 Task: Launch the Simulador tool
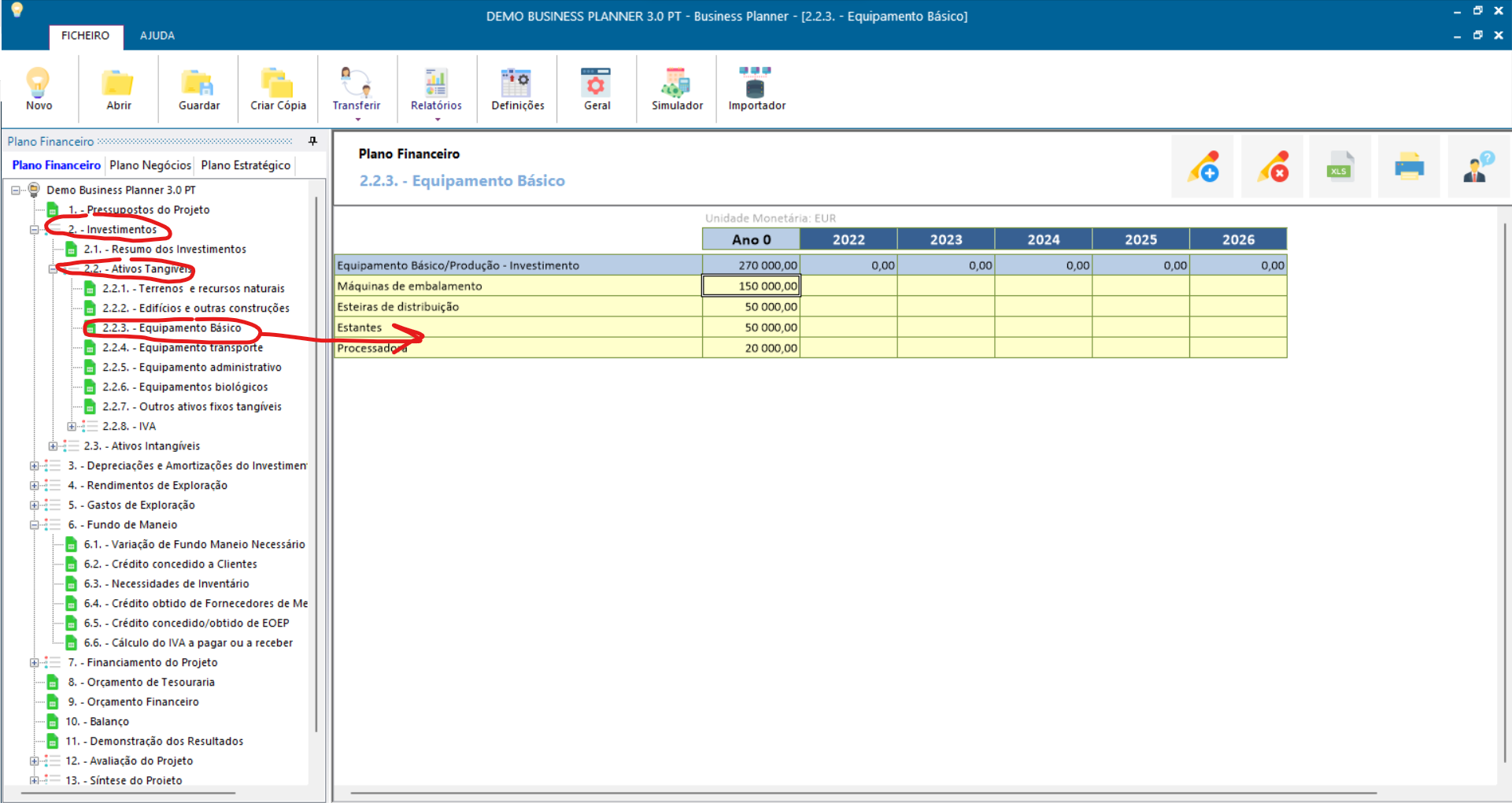677,88
